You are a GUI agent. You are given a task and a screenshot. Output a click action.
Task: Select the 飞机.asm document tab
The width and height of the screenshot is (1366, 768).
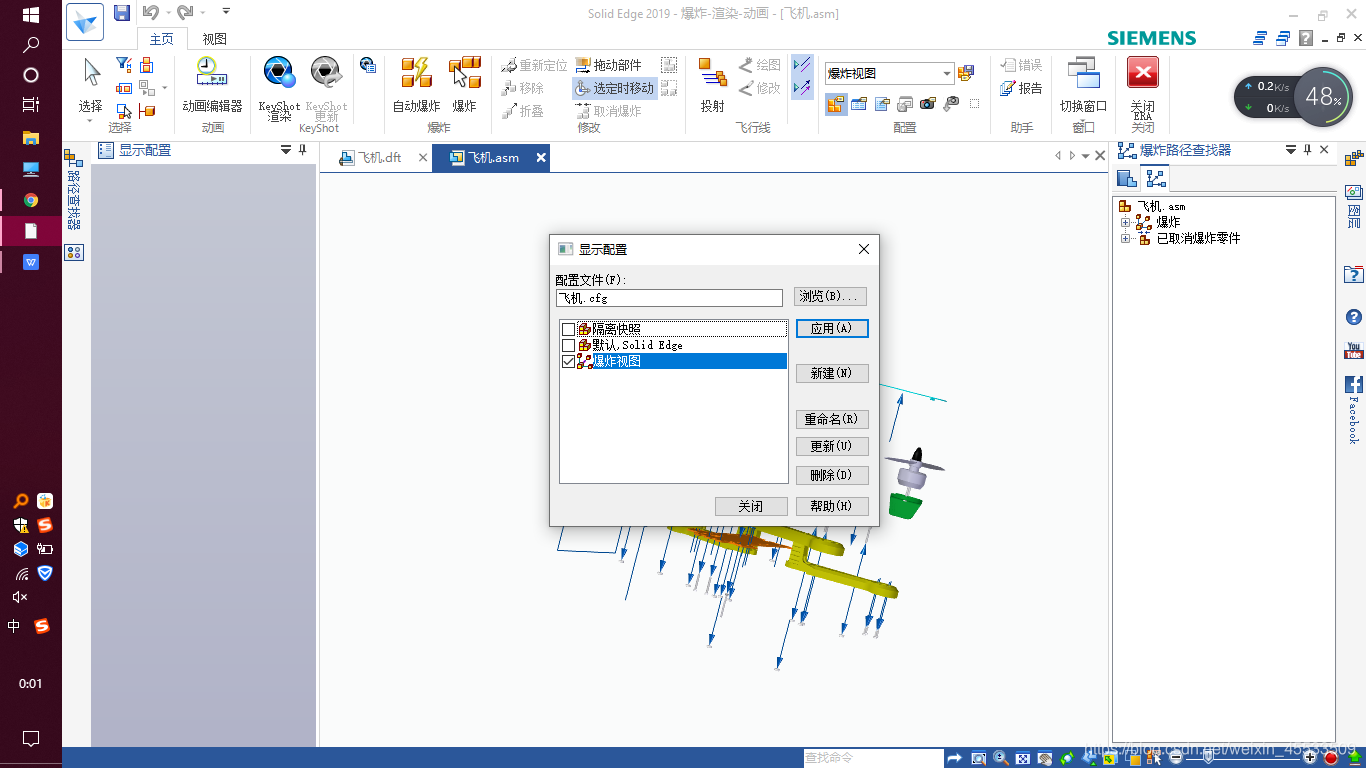coord(489,158)
